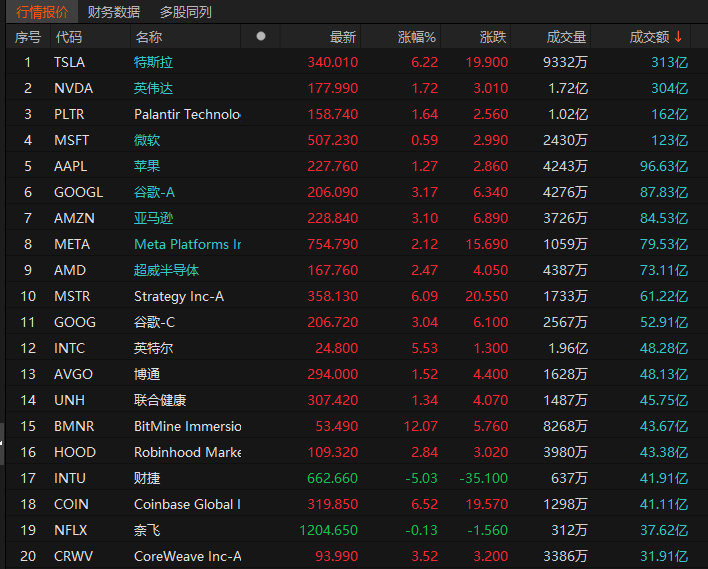The width and height of the screenshot is (708, 569).
Task: Sort by 序号 column header
Action: 28,37
